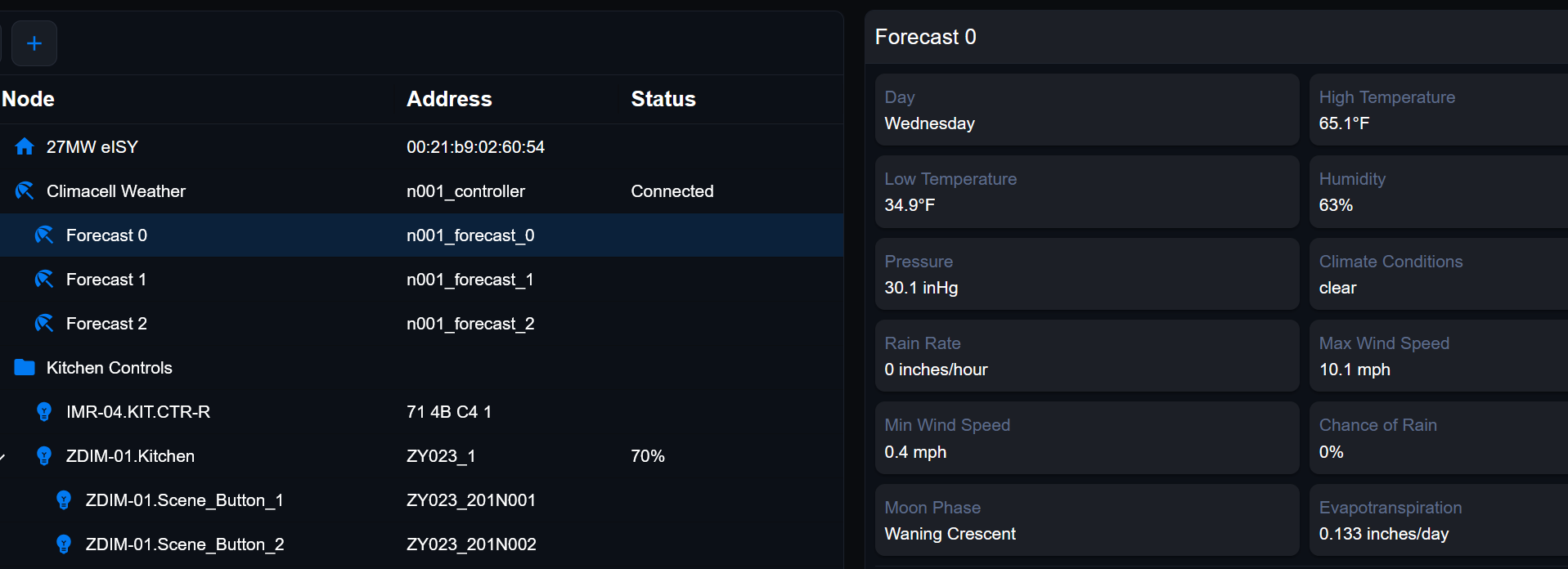The height and width of the screenshot is (569, 1568).
Task: Click the blue plus add button
Action: click(34, 43)
